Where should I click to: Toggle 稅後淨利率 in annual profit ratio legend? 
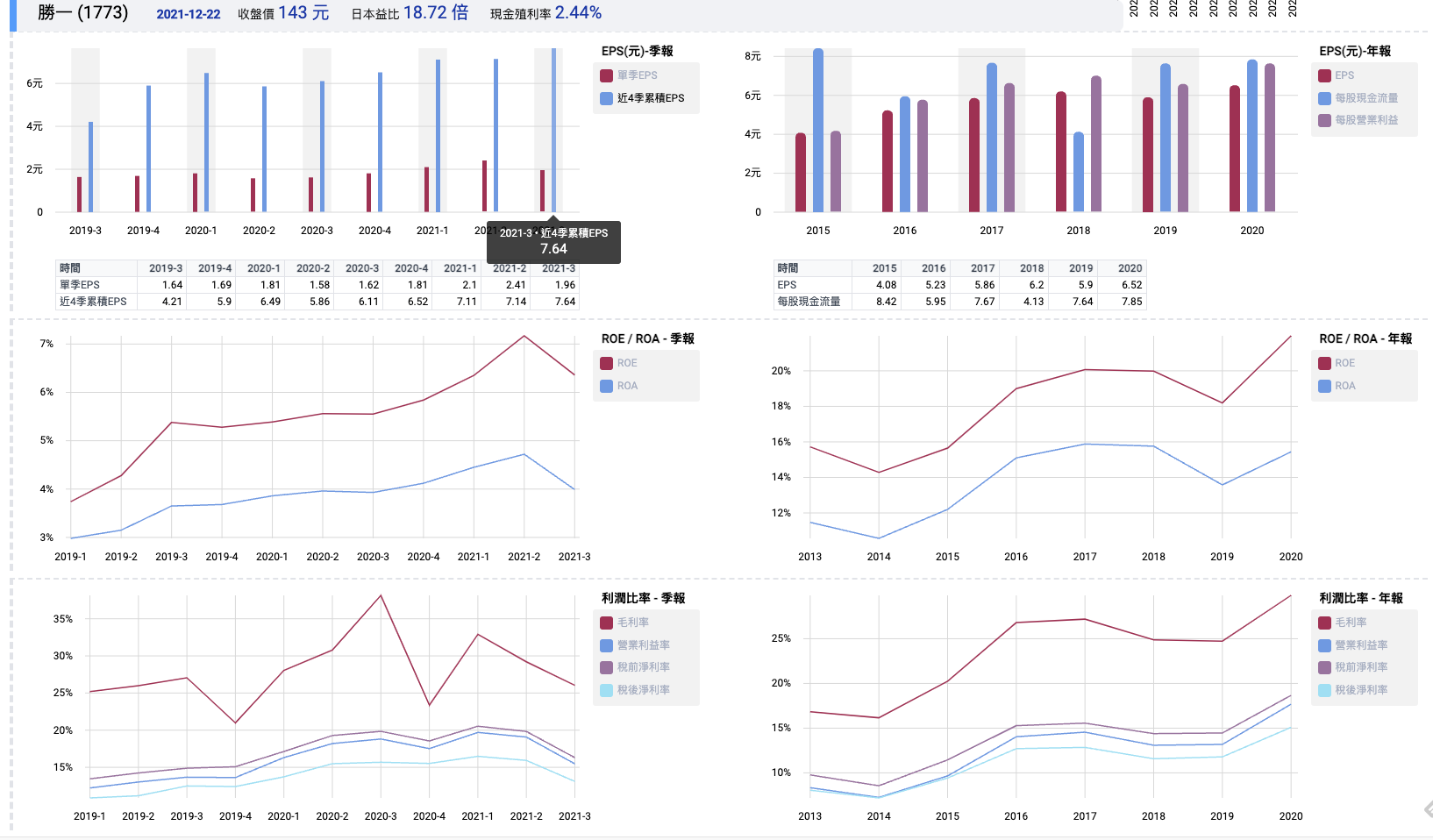click(x=1353, y=690)
